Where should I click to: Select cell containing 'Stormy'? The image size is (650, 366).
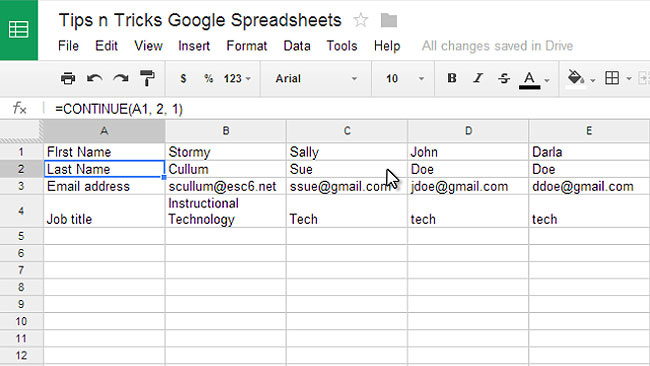click(226, 152)
